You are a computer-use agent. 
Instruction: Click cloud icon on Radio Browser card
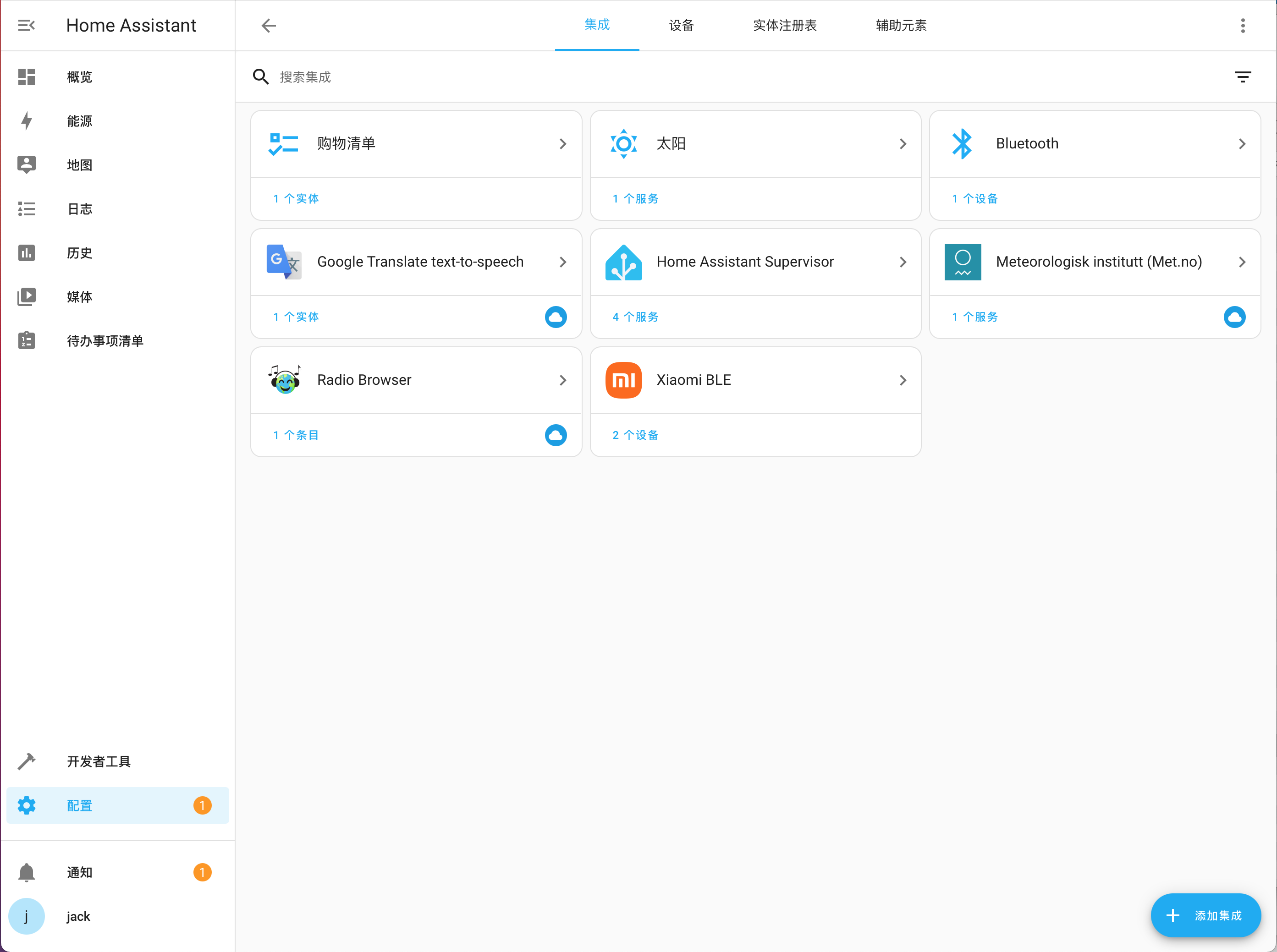point(555,435)
